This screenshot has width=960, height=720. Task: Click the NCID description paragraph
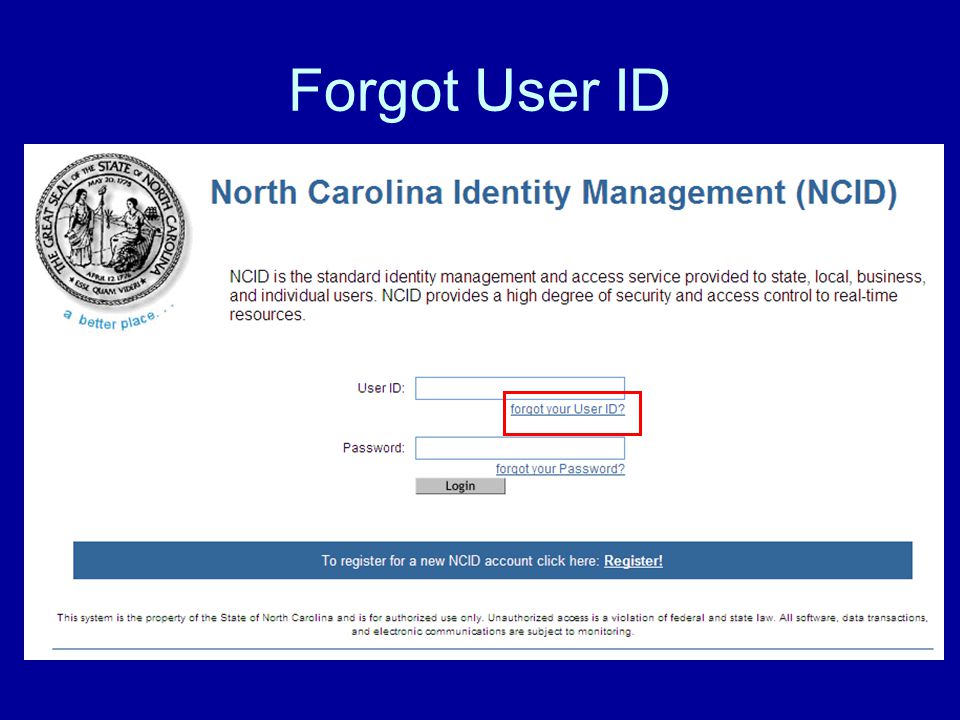click(x=577, y=296)
